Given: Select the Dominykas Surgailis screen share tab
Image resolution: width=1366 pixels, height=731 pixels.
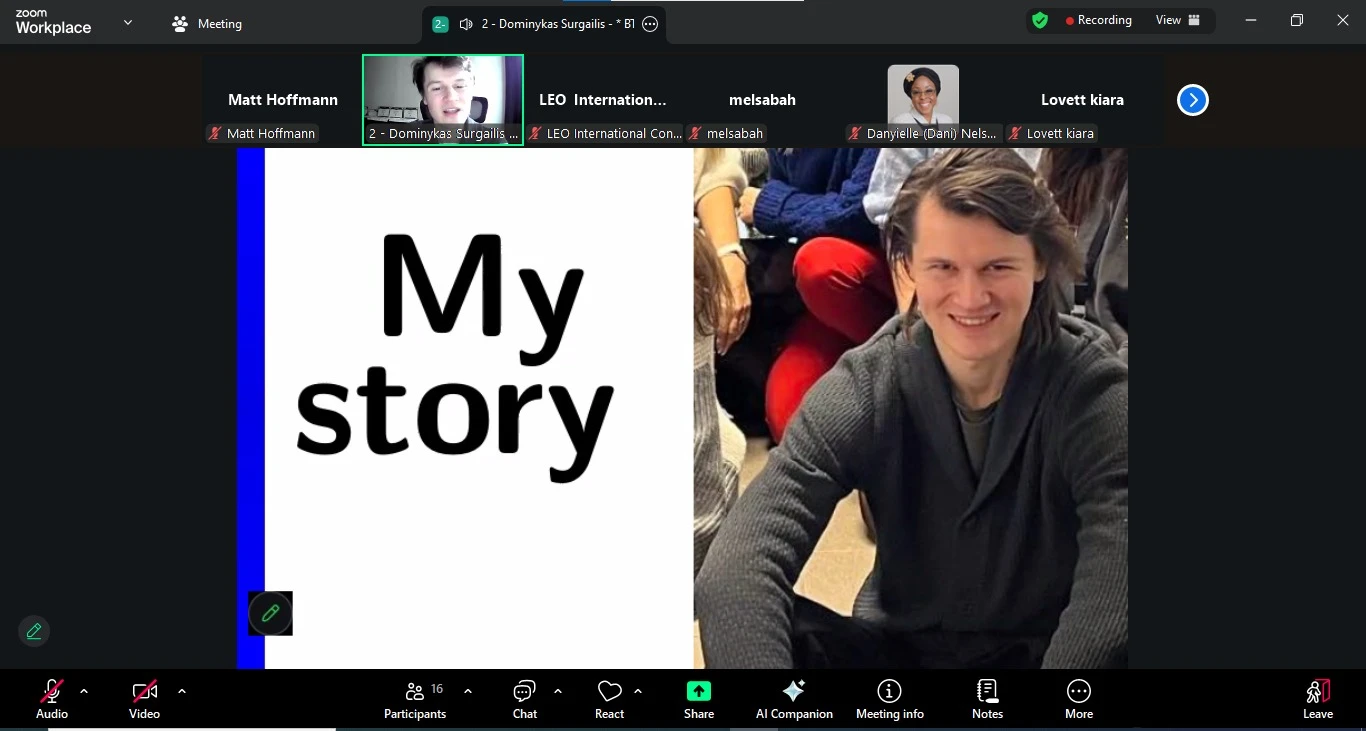Looking at the screenshot, I should pos(546,24).
